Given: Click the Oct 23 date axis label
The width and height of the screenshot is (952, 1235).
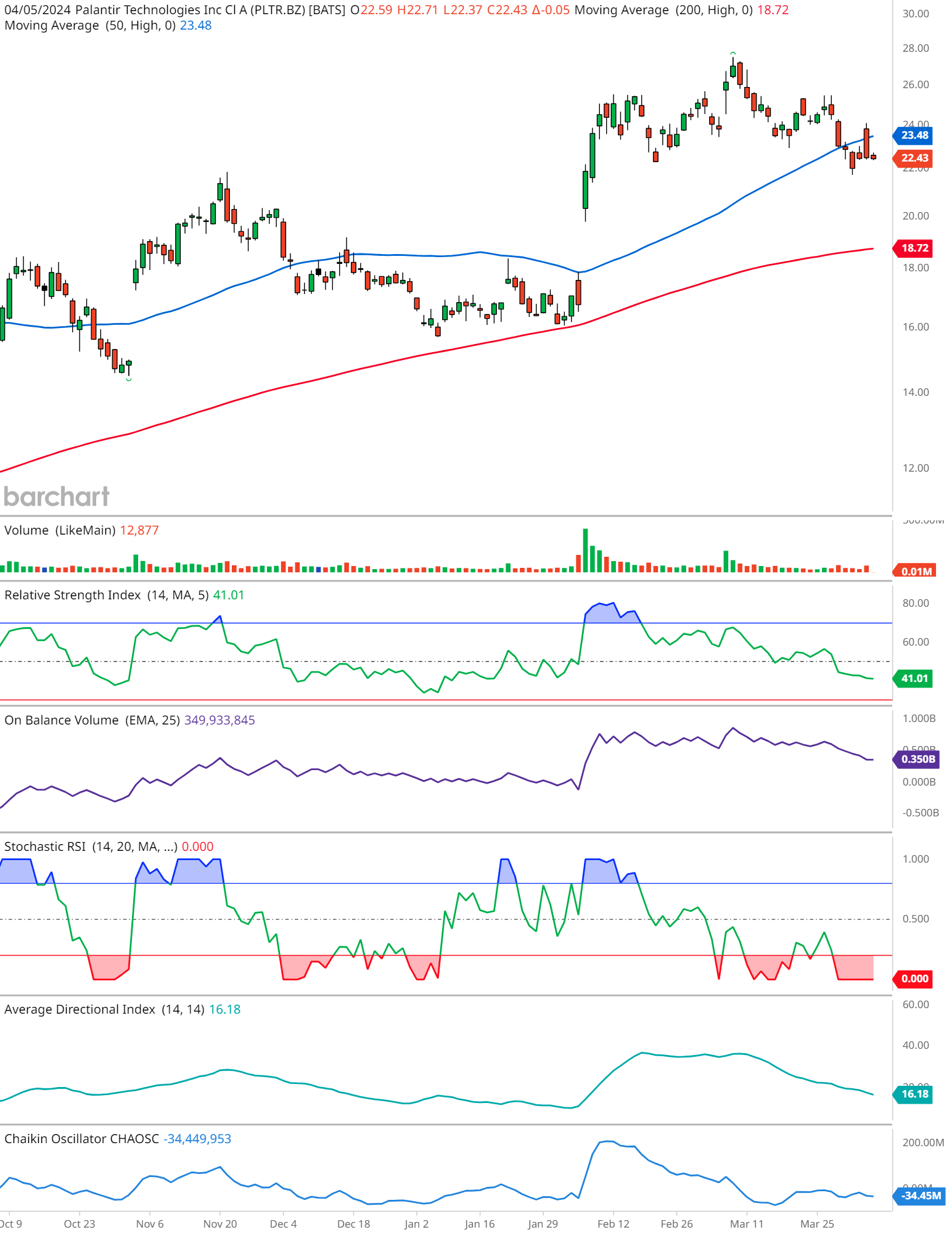Looking at the screenshot, I should [80, 1225].
